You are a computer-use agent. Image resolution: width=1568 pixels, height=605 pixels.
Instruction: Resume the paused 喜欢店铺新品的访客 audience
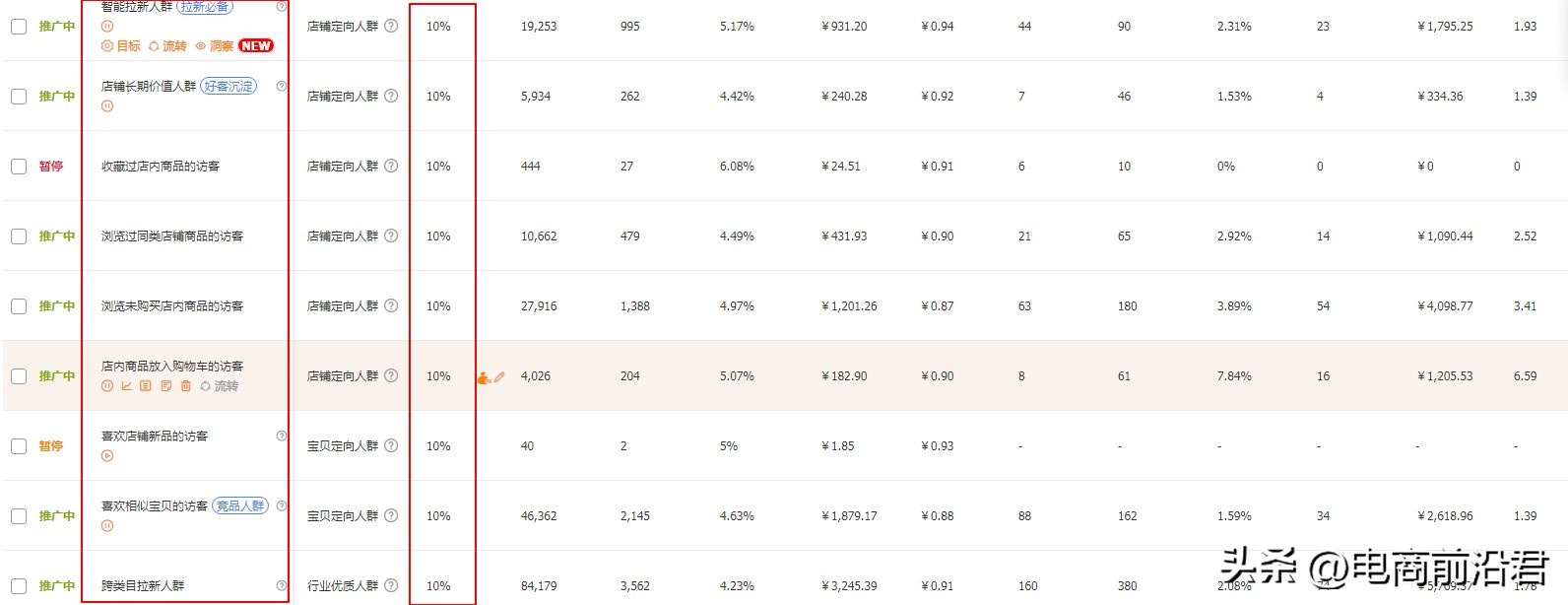coord(107,456)
